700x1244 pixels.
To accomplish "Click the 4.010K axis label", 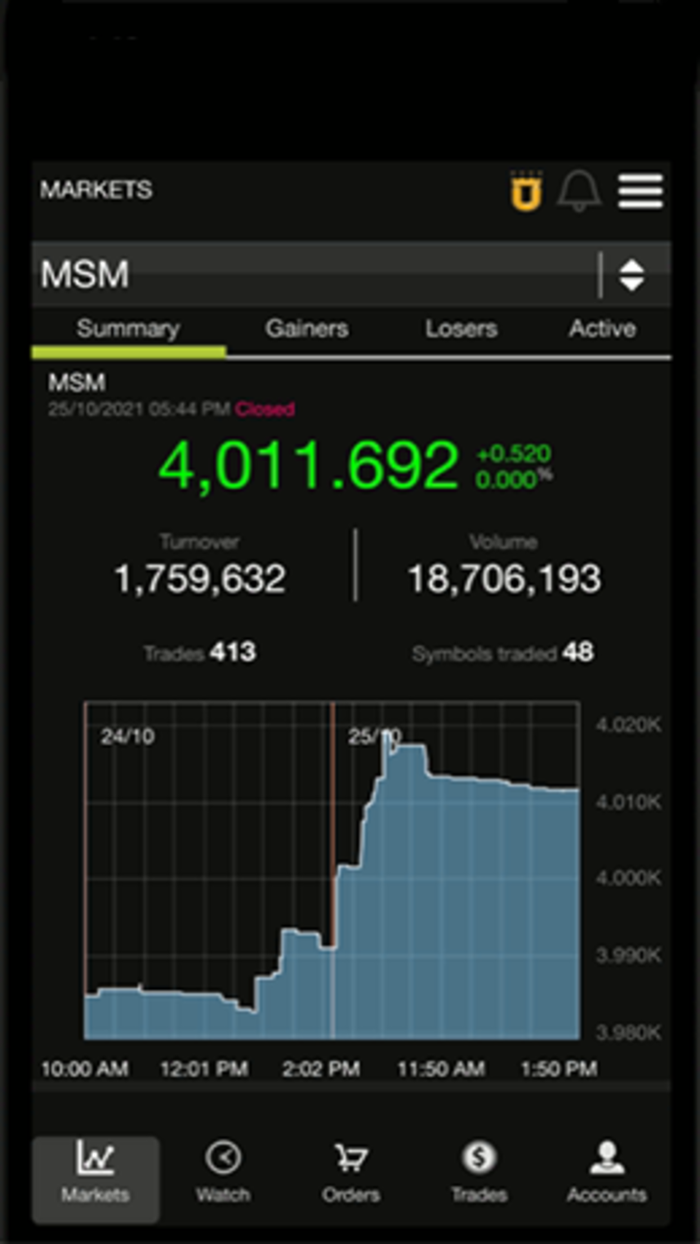I will (x=628, y=802).
